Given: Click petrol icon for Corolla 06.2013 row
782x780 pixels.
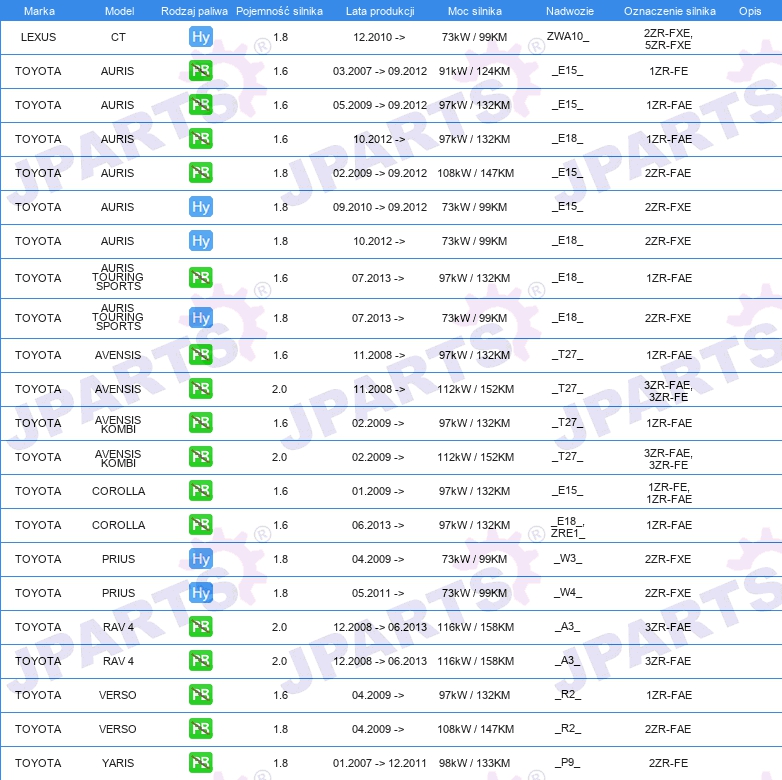Looking at the screenshot, I should [x=201, y=525].
